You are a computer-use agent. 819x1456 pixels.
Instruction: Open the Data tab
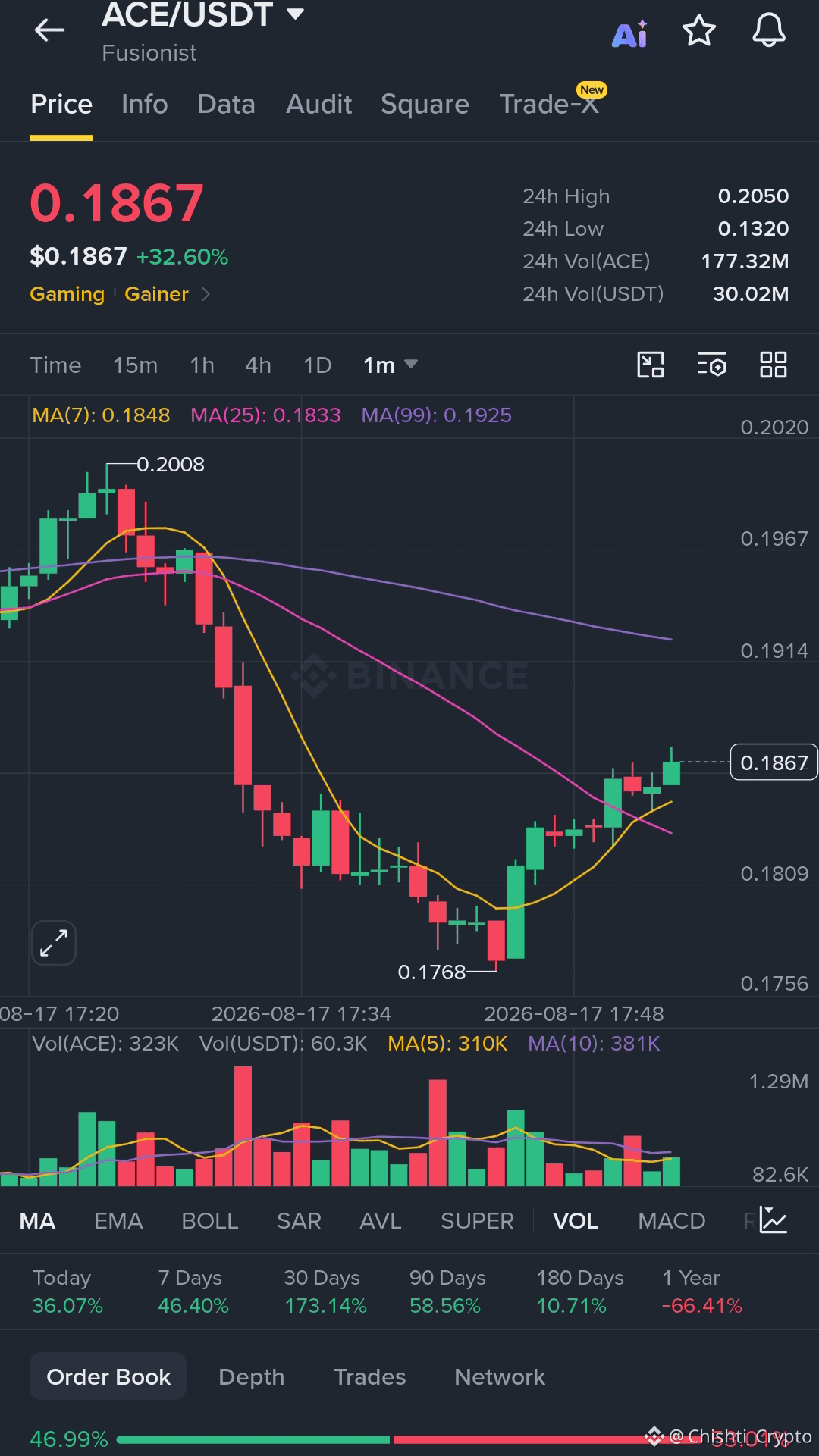click(226, 104)
